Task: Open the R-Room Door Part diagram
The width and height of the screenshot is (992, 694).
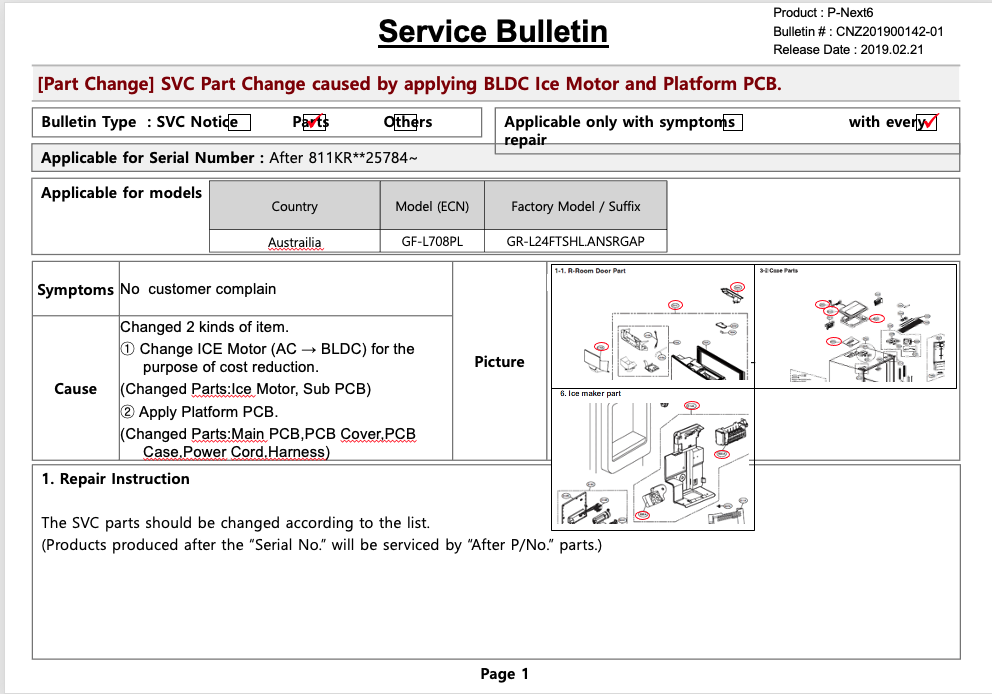Action: coord(652,326)
